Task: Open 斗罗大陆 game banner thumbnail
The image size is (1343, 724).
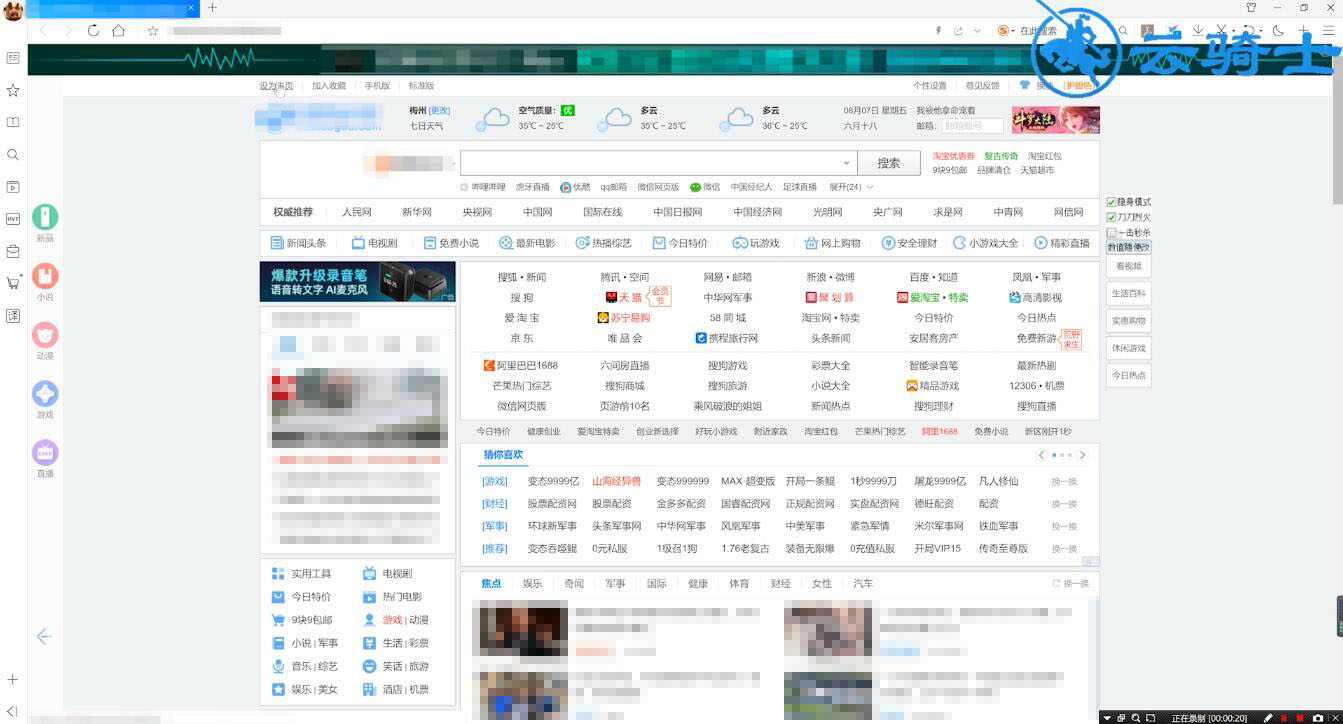Action: (x=1056, y=120)
